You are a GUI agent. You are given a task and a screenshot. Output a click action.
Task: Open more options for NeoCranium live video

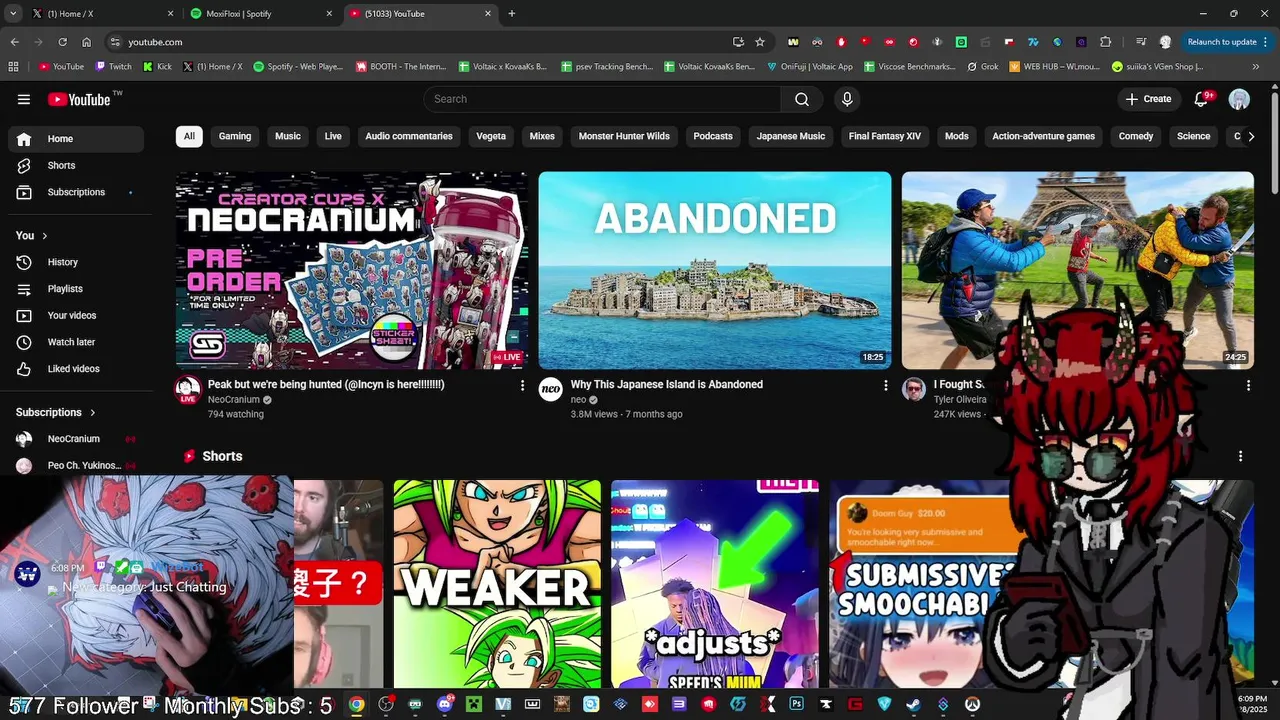pos(522,385)
